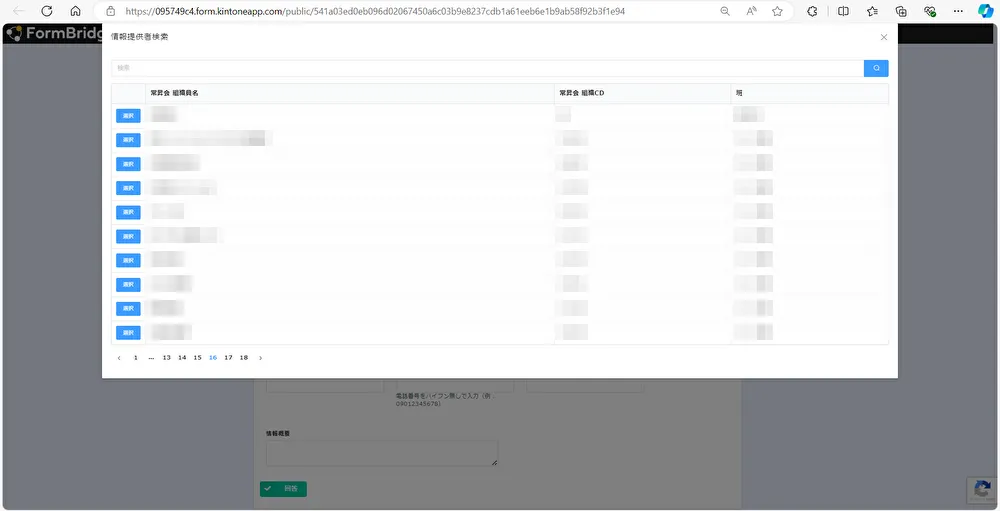Open browser Collections icon
This screenshot has width=1000, height=511.
tap(901, 11)
